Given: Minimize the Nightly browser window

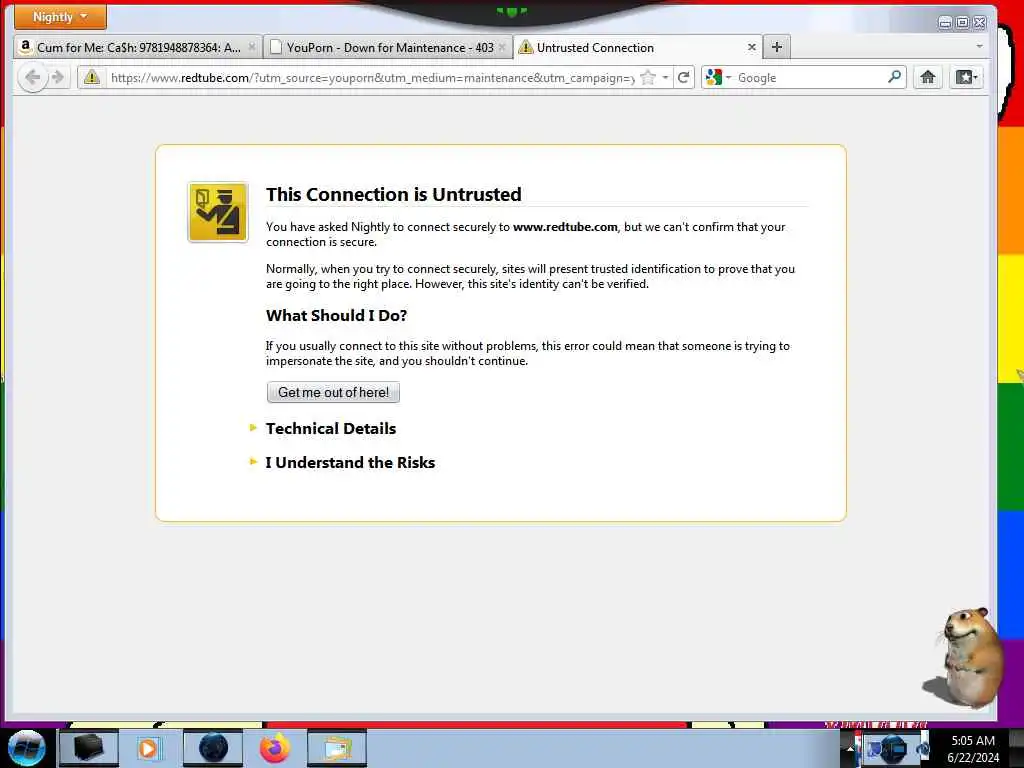Looking at the screenshot, I should 945,23.
